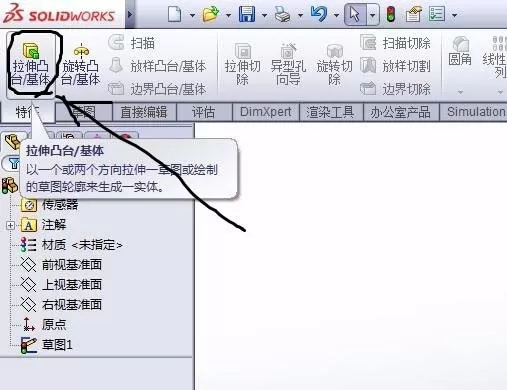Expand the Annotations (注解) node
Image resolution: width=507 pixels, height=390 pixels.
coord(10,225)
